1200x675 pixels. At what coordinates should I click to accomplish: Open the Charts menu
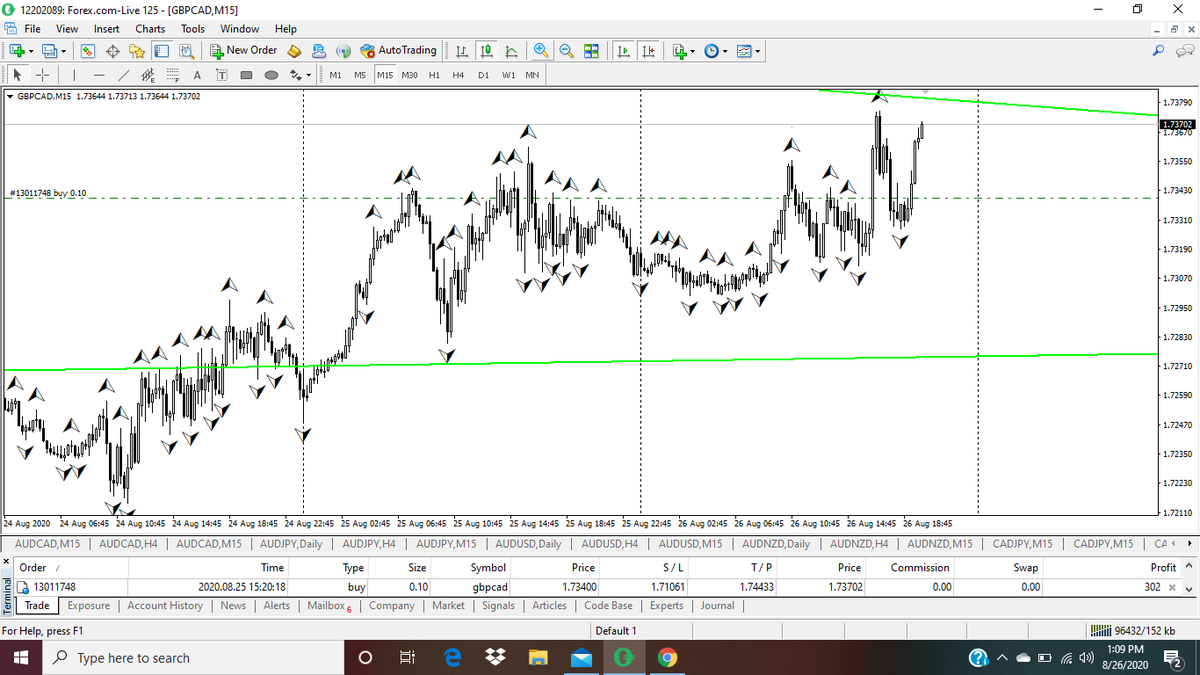point(150,29)
